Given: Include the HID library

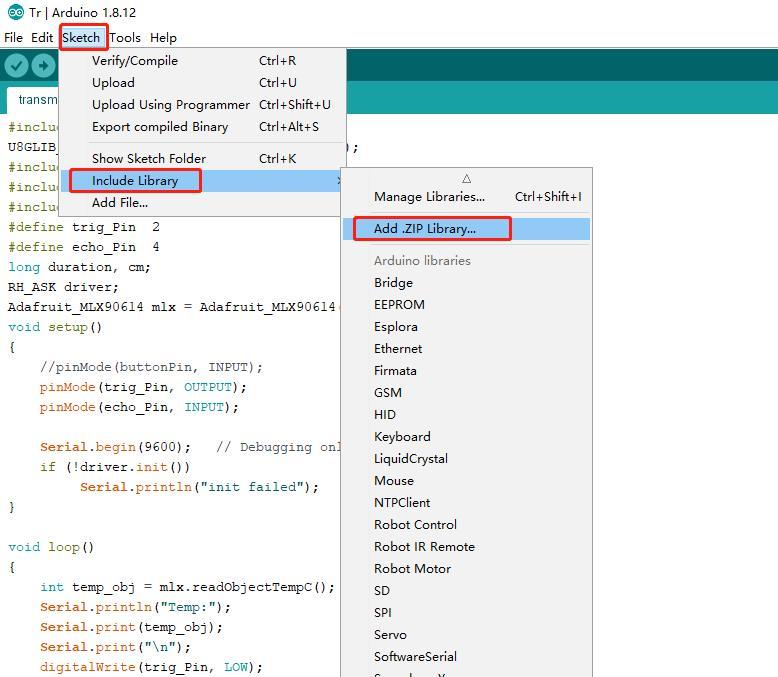Looking at the screenshot, I should tap(466, 414).
